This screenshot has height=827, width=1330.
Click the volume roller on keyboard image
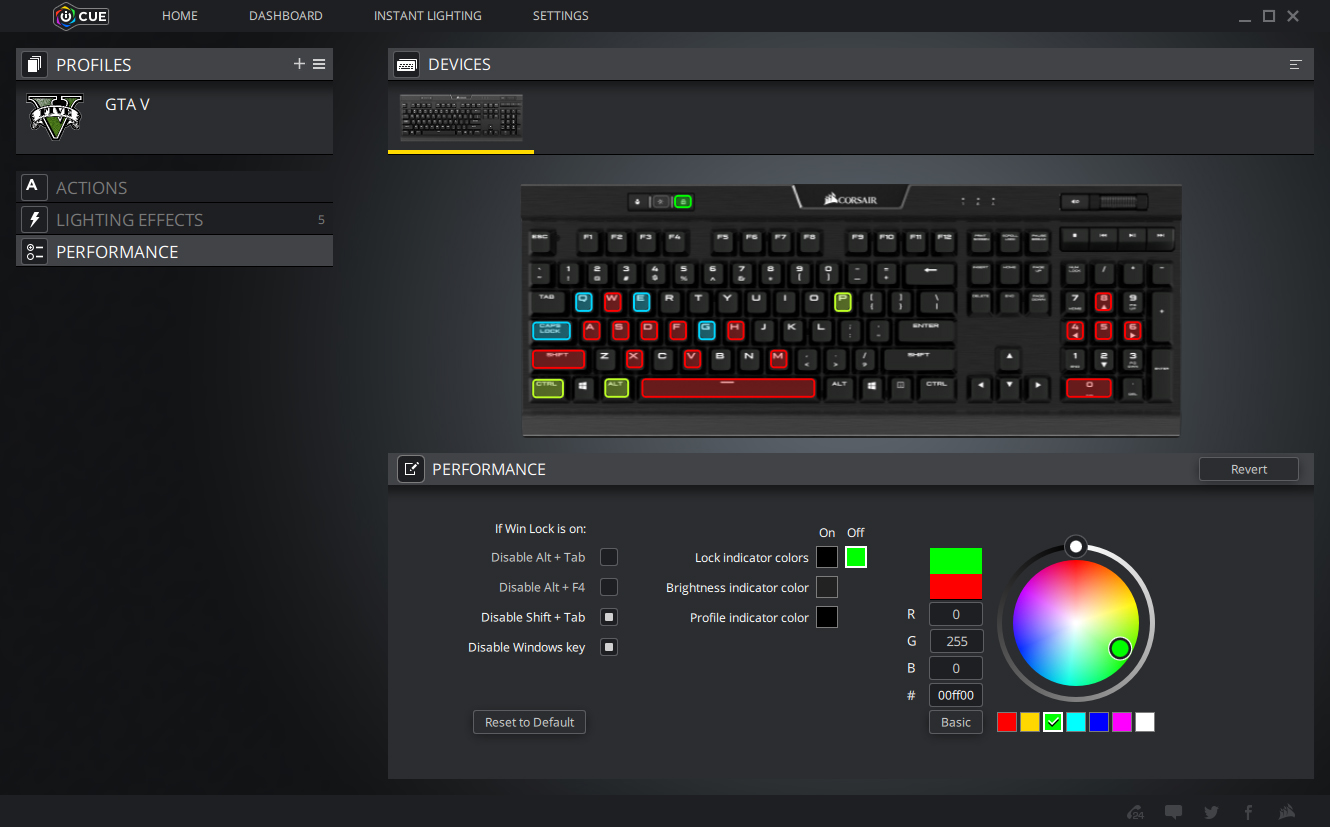[1119, 201]
